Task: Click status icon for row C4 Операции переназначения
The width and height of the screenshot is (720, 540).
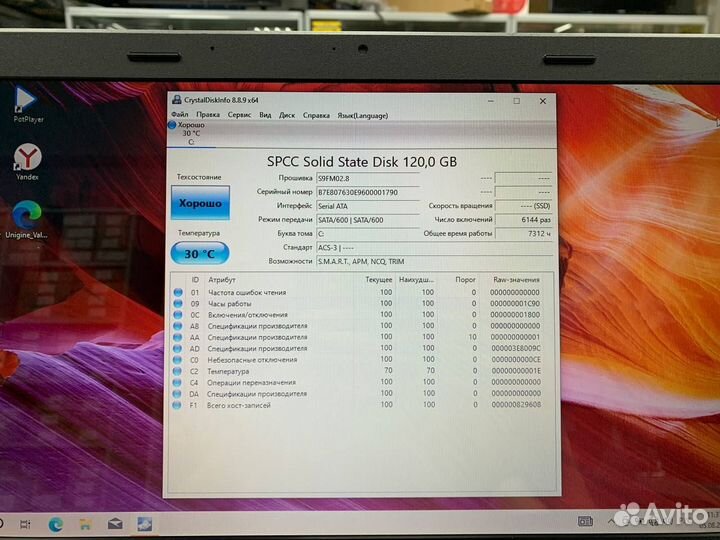Action: click(177, 382)
